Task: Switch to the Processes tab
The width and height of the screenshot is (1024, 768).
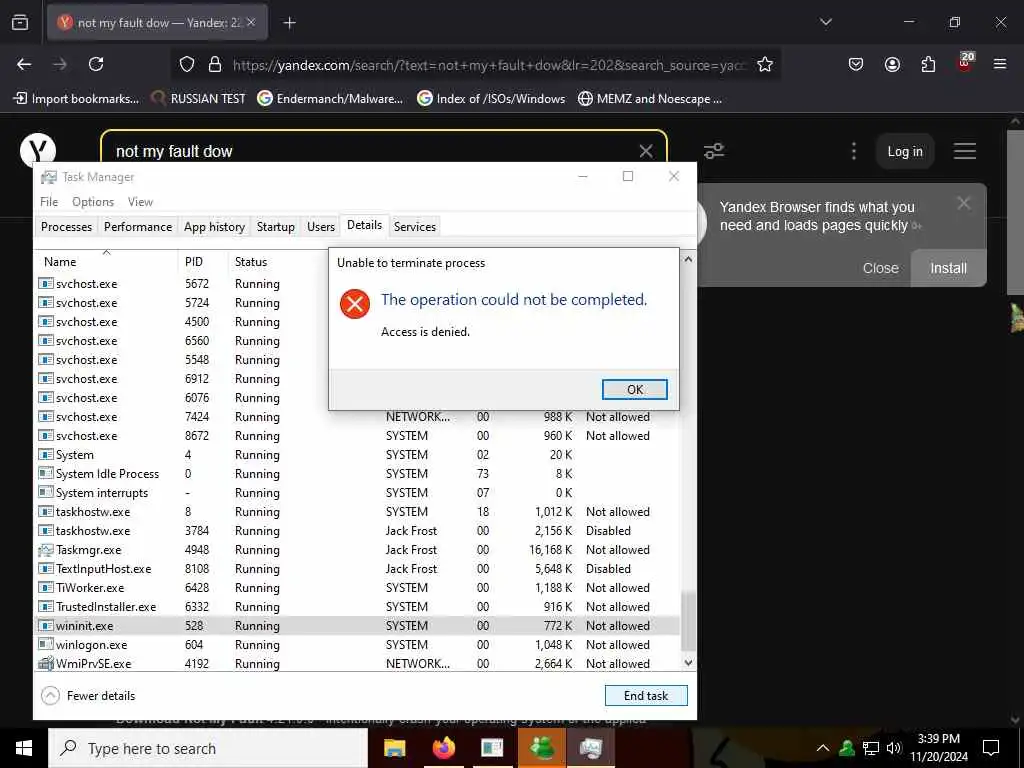Action: [66, 227]
